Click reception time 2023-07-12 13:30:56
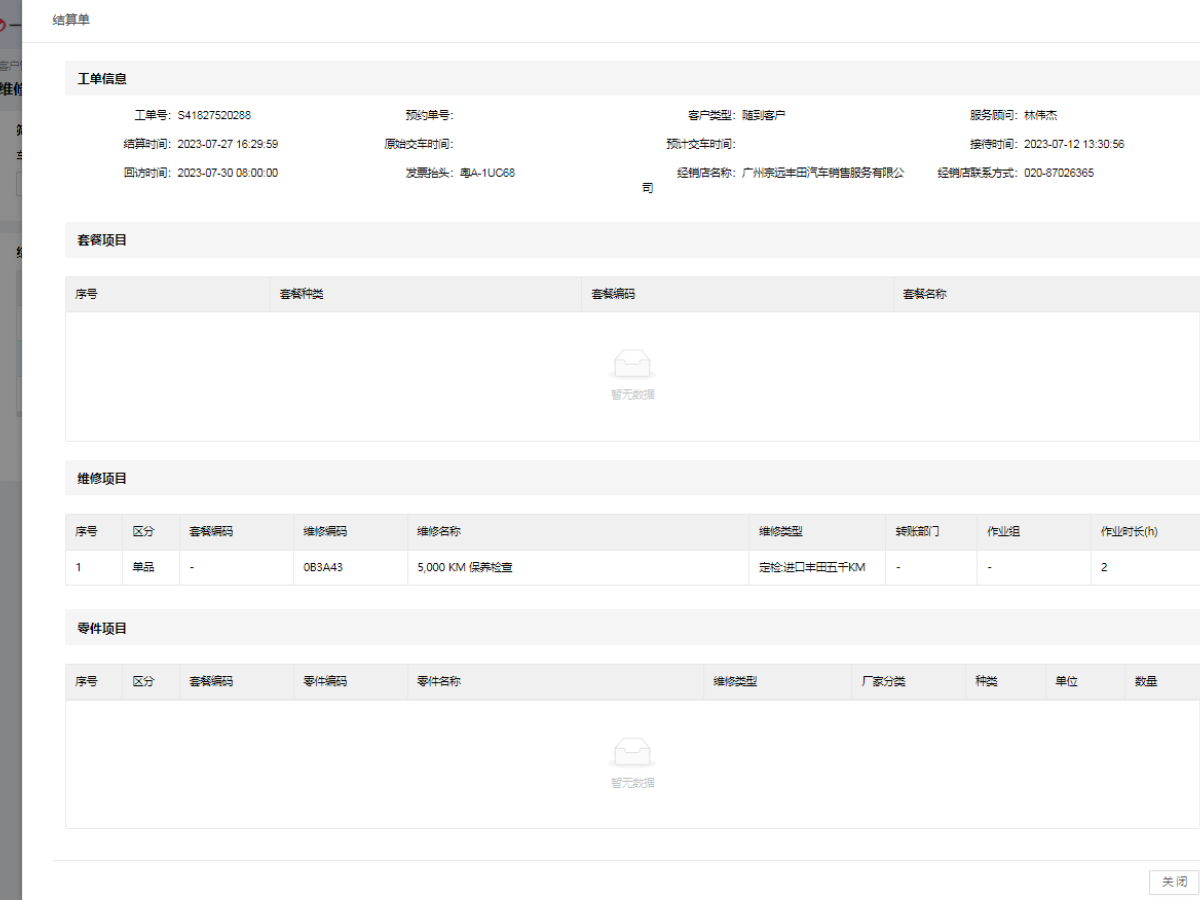The width and height of the screenshot is (1200, 900). click(1074, 144)
